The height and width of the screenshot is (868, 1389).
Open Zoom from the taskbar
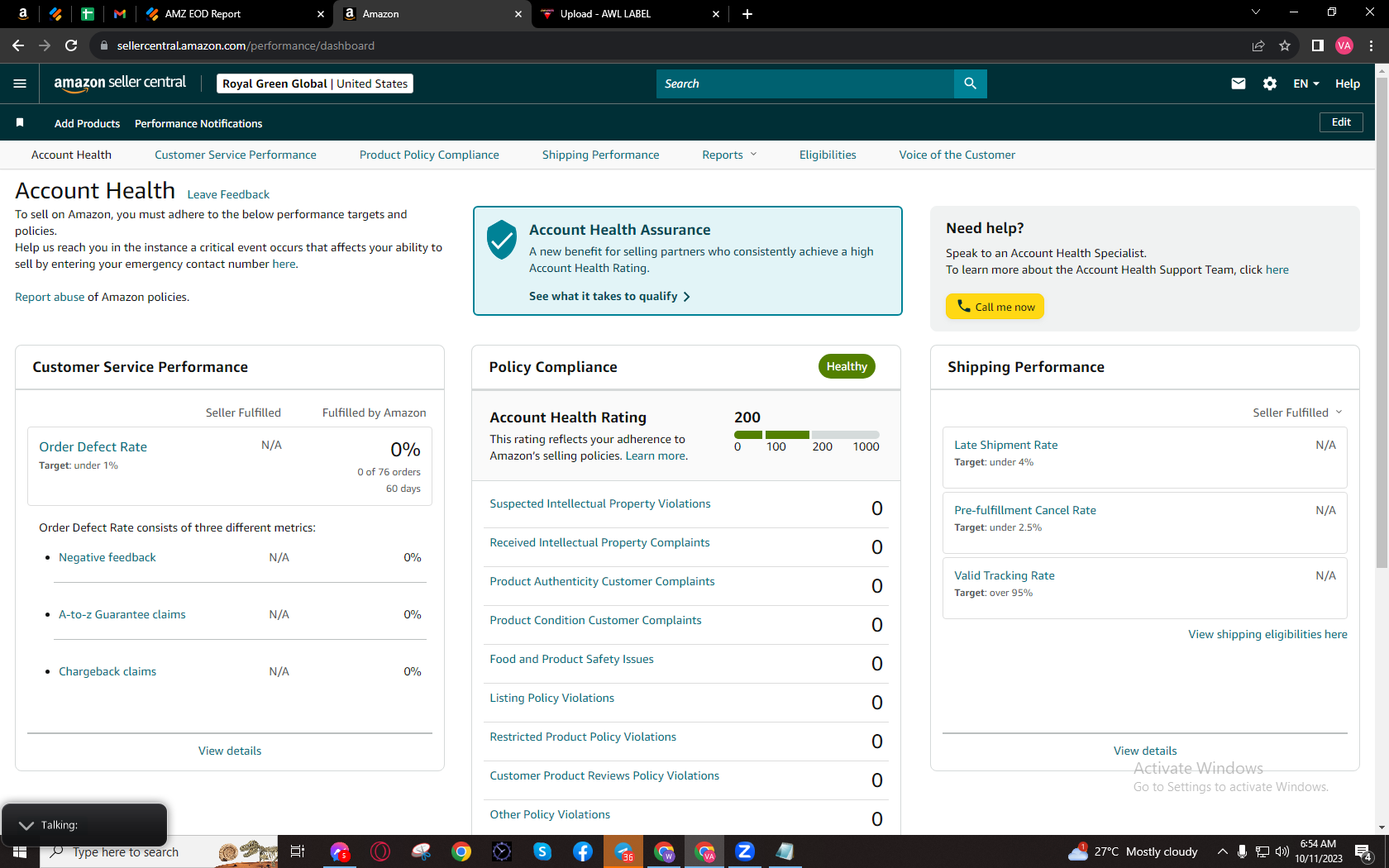[745, 851]
